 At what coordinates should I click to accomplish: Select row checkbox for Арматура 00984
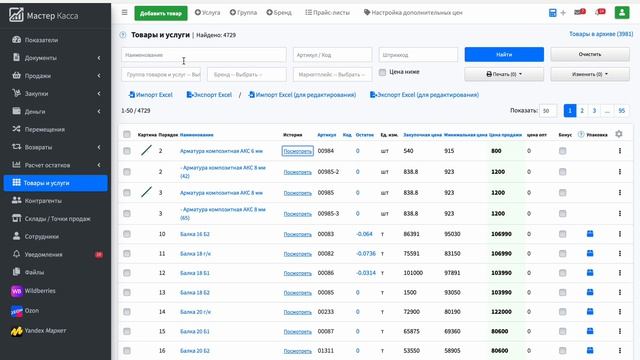tap(127, 151)
